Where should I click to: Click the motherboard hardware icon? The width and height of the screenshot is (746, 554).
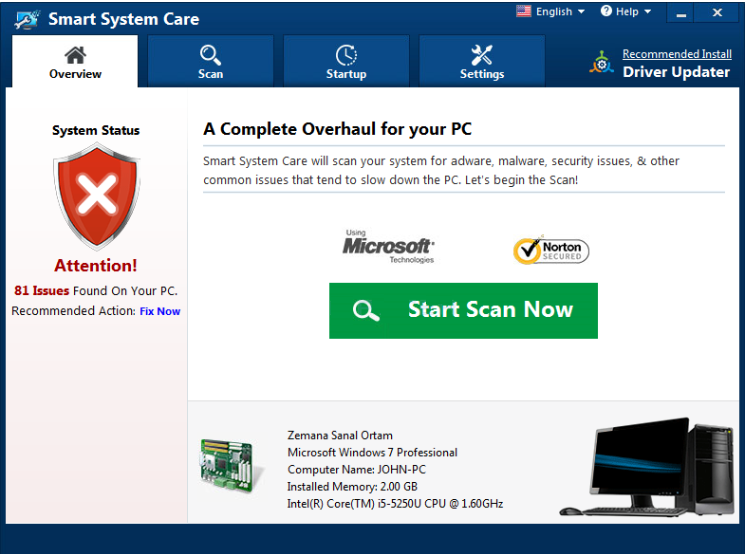pyautogui.click(x=230, y=465)
